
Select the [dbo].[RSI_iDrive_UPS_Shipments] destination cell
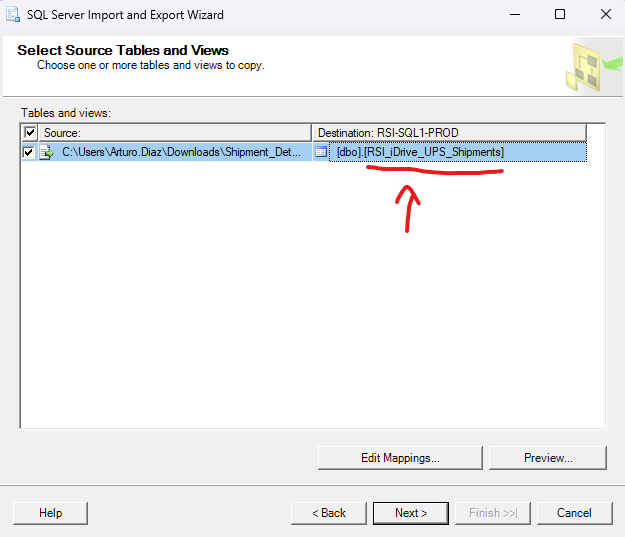click(420, 152)
